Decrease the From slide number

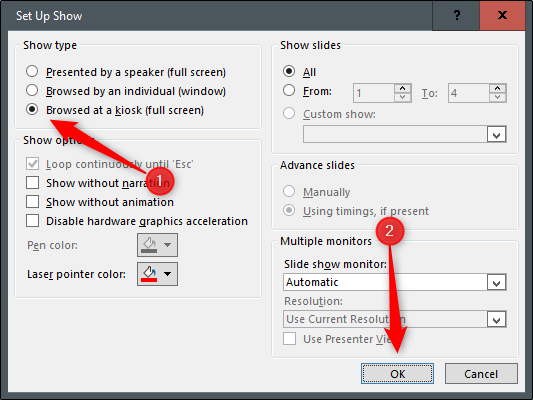pyautogui.click(x=402, y=98)
